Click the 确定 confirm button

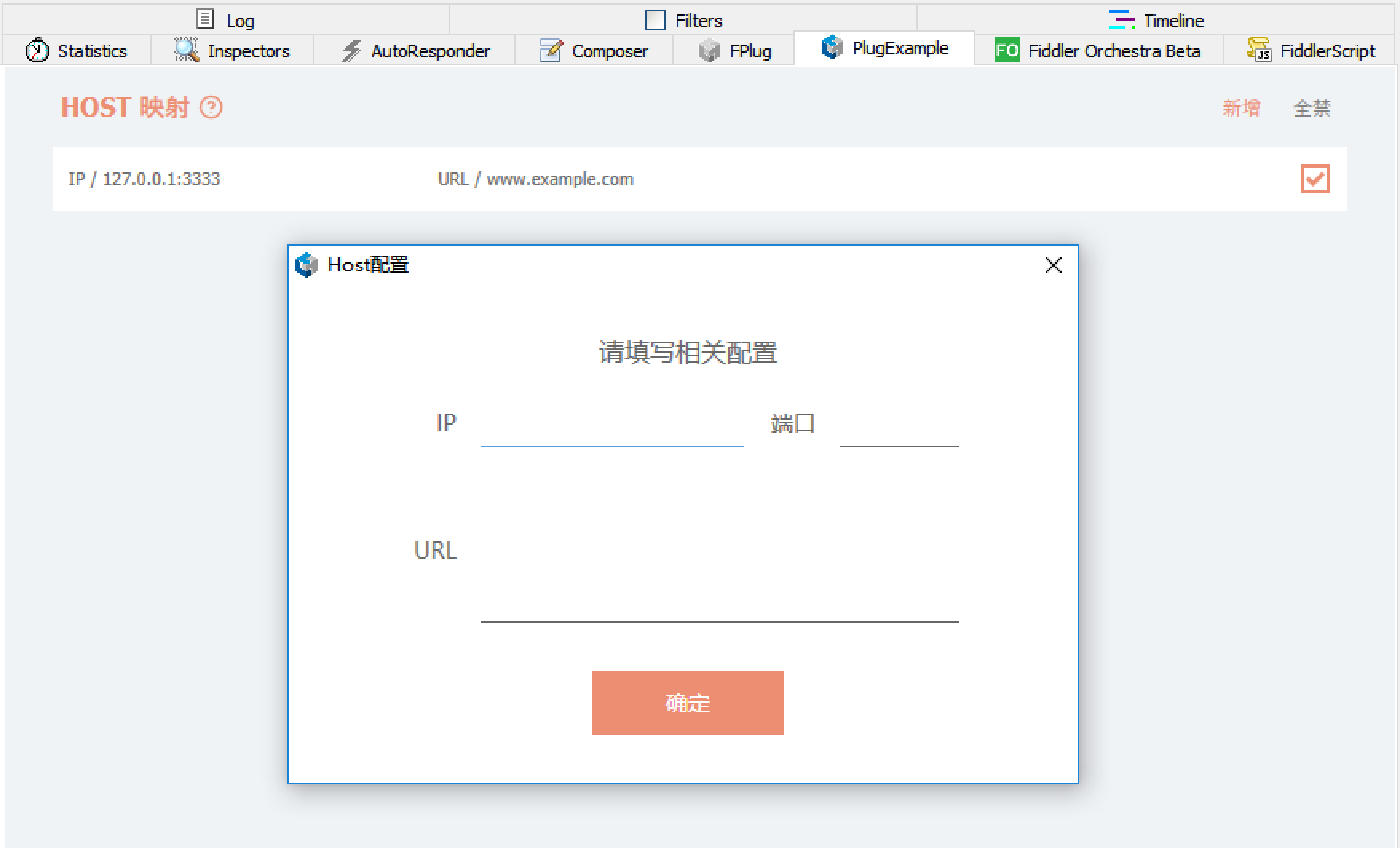[x=688, y=703]
